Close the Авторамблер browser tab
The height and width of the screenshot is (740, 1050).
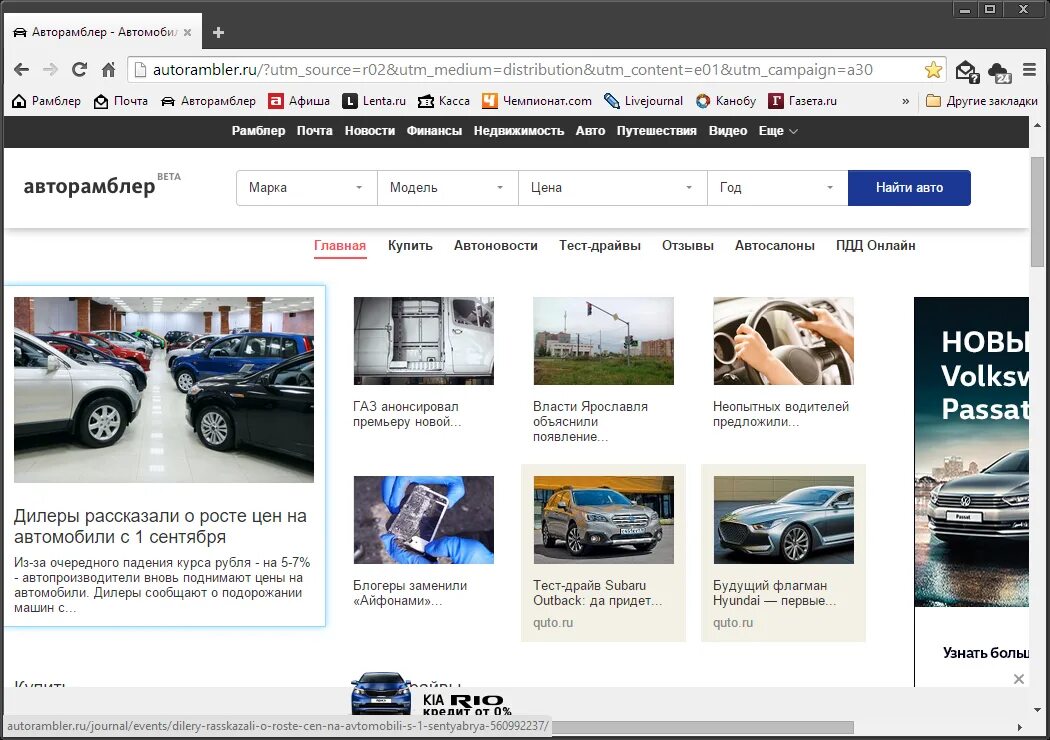[x=188, y=32]
